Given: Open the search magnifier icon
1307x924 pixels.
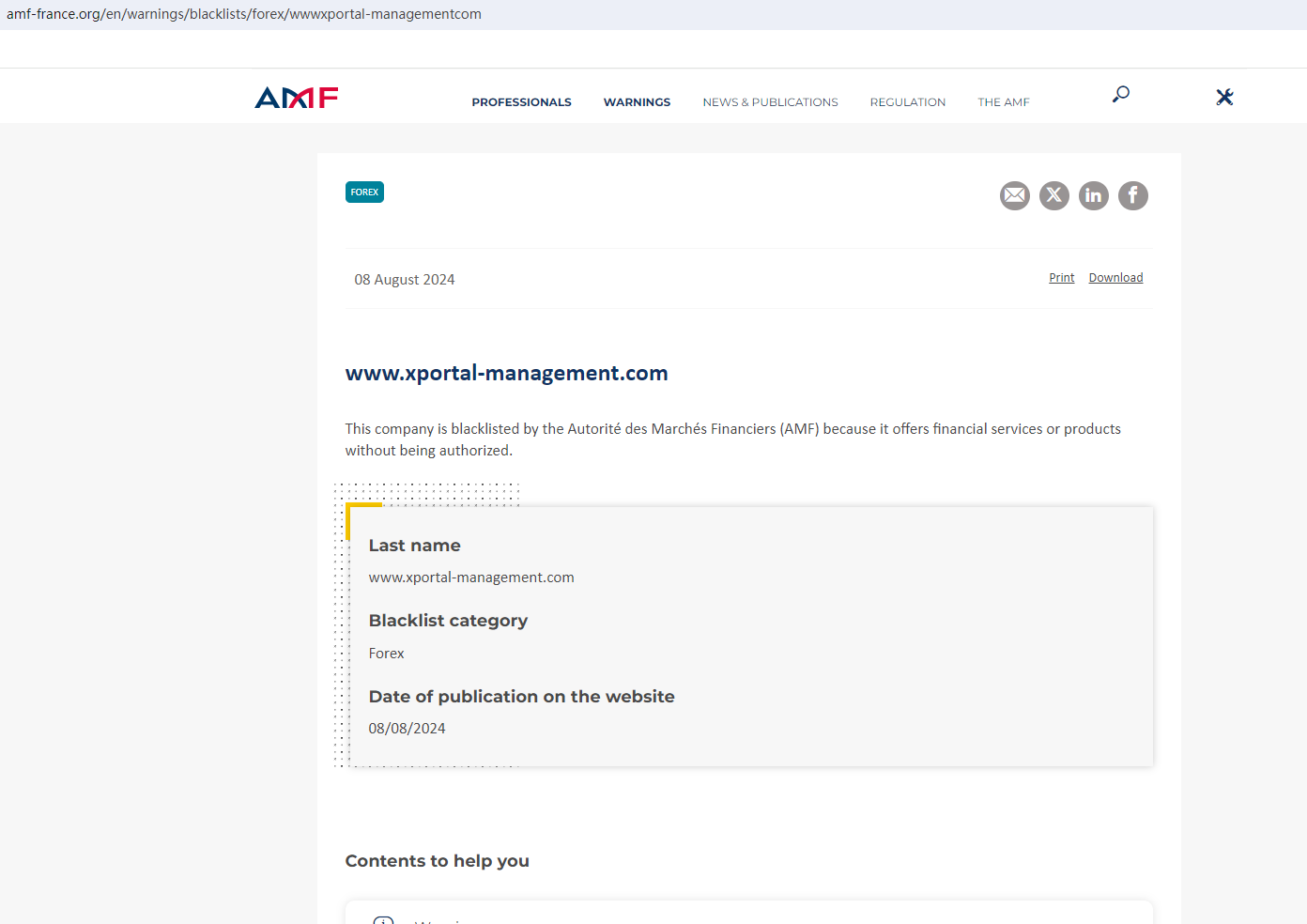Looking at the screenshot, I should pos(1120,94).
